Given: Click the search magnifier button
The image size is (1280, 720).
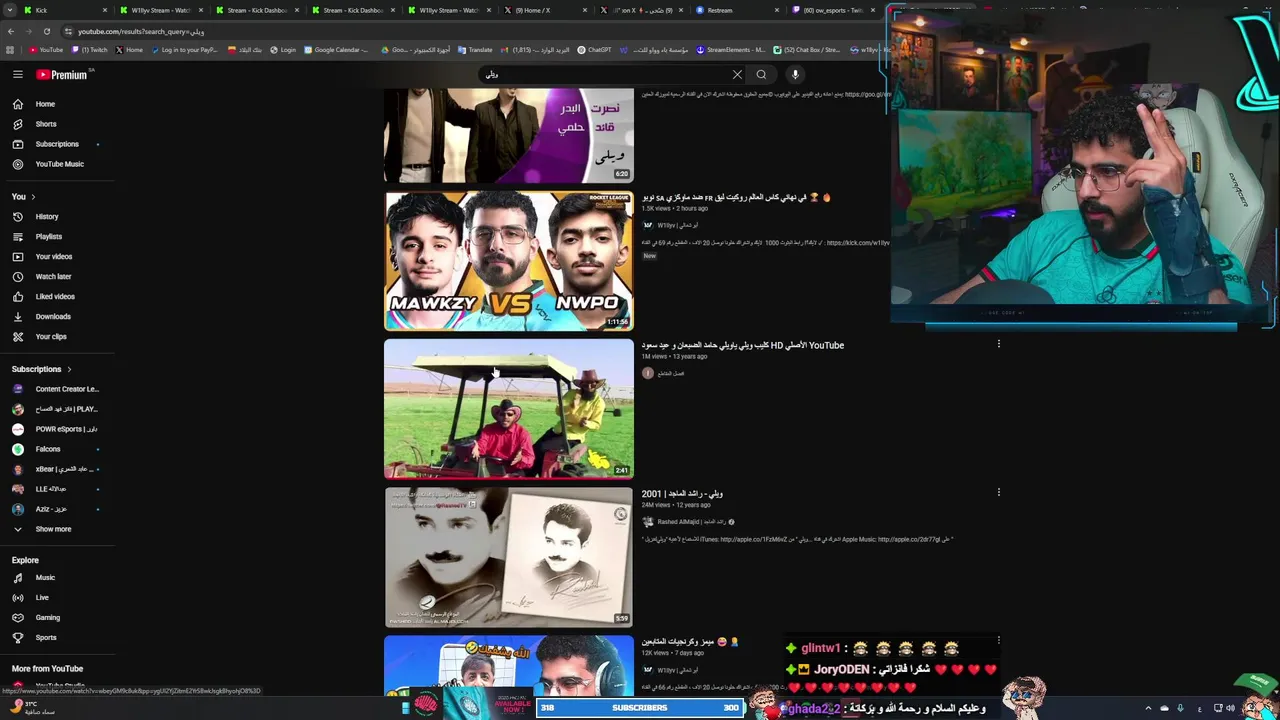Looking at the screenshot, I should pos(761,75).
